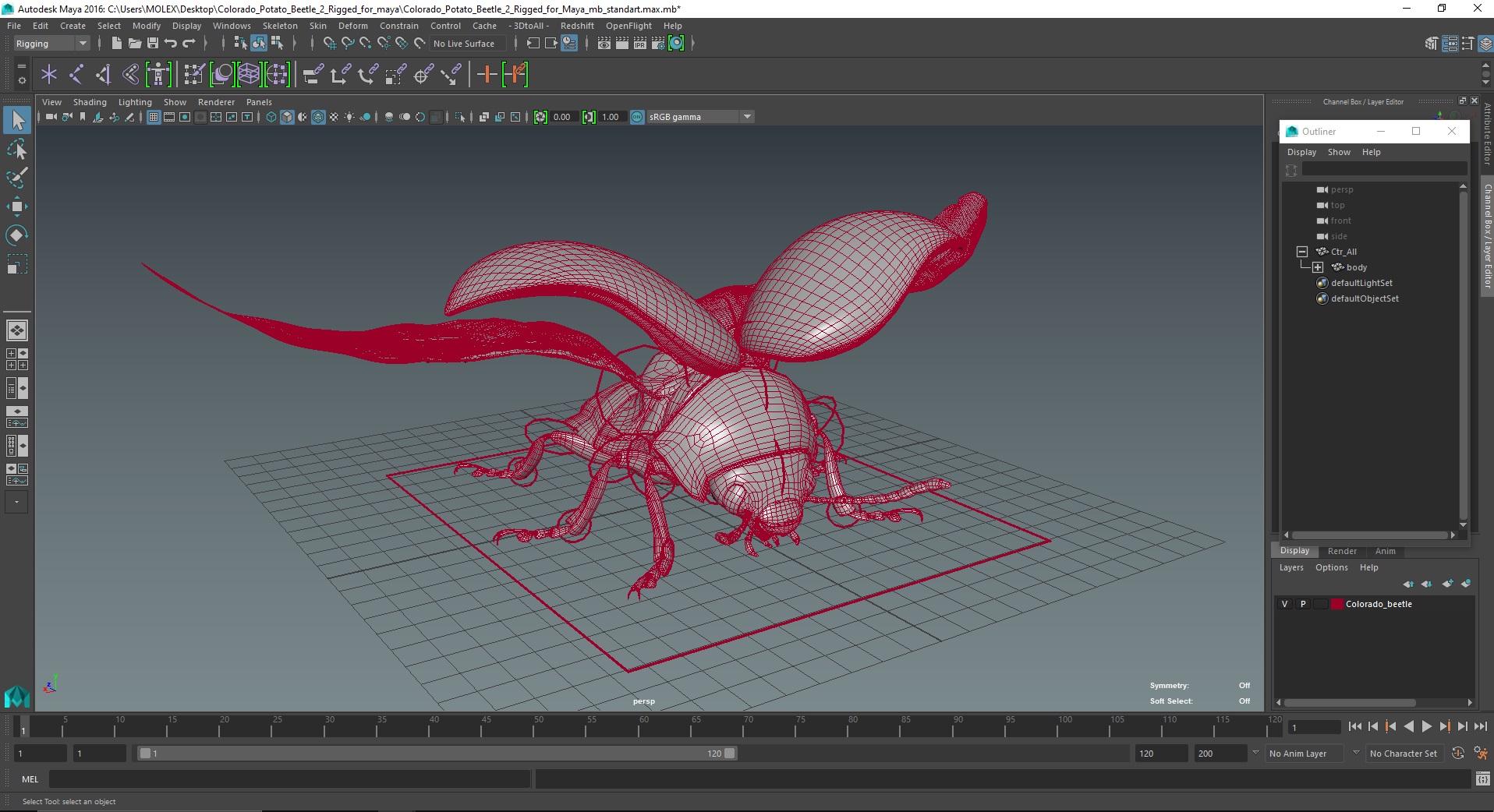Select the Rotate tool in toolbox
Screen dimensions: 1494x812
coord(17,235)
